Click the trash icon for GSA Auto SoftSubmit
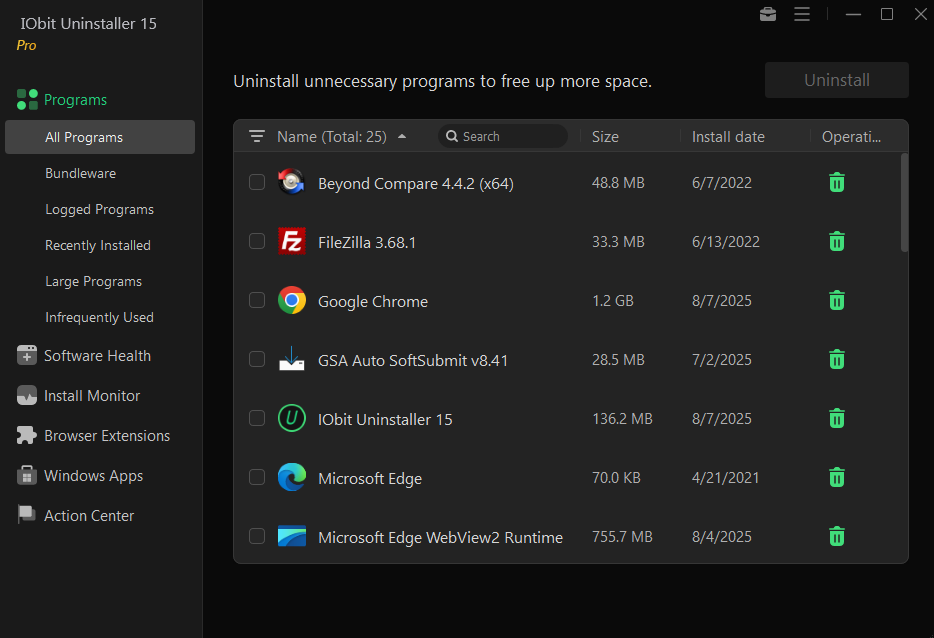Viewport: 934px width, 638px height. [x=836, y=359]
